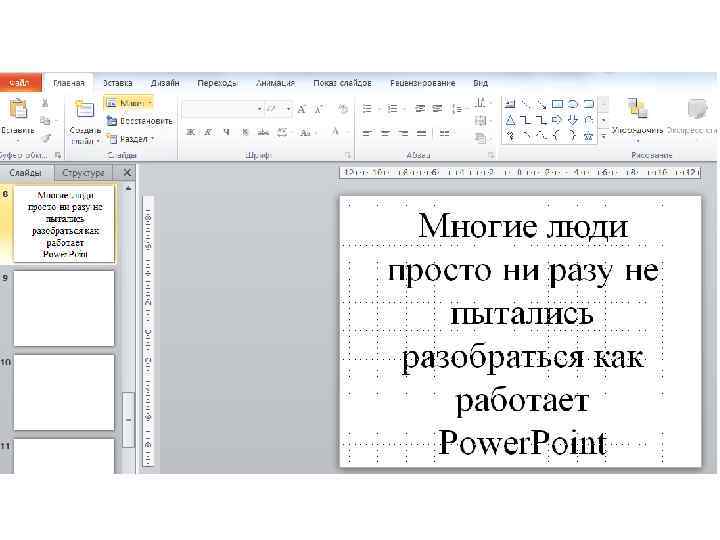
Task: Select the Rectangle shape in gallery
Action: [557, 104]
